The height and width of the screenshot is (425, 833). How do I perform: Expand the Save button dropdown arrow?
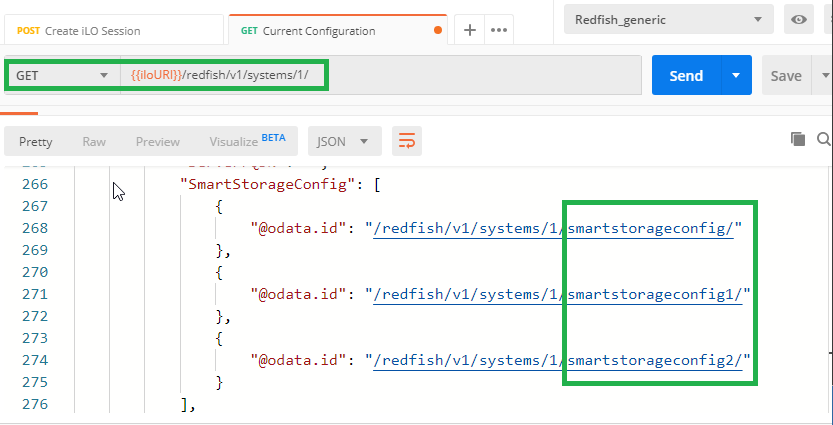tap(826, 75)
